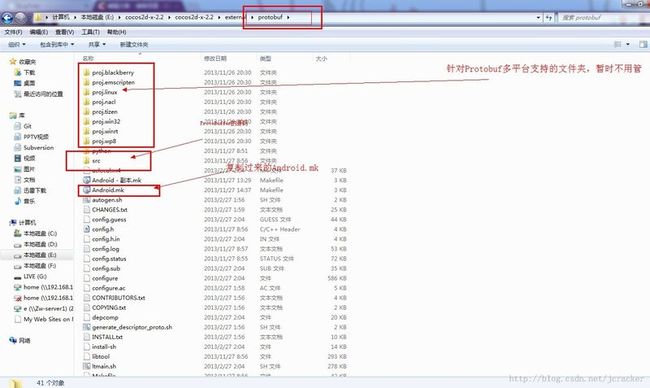
Task: Select the CONTRIBUTORS.txt file name
Action: [x=119, y=298]
